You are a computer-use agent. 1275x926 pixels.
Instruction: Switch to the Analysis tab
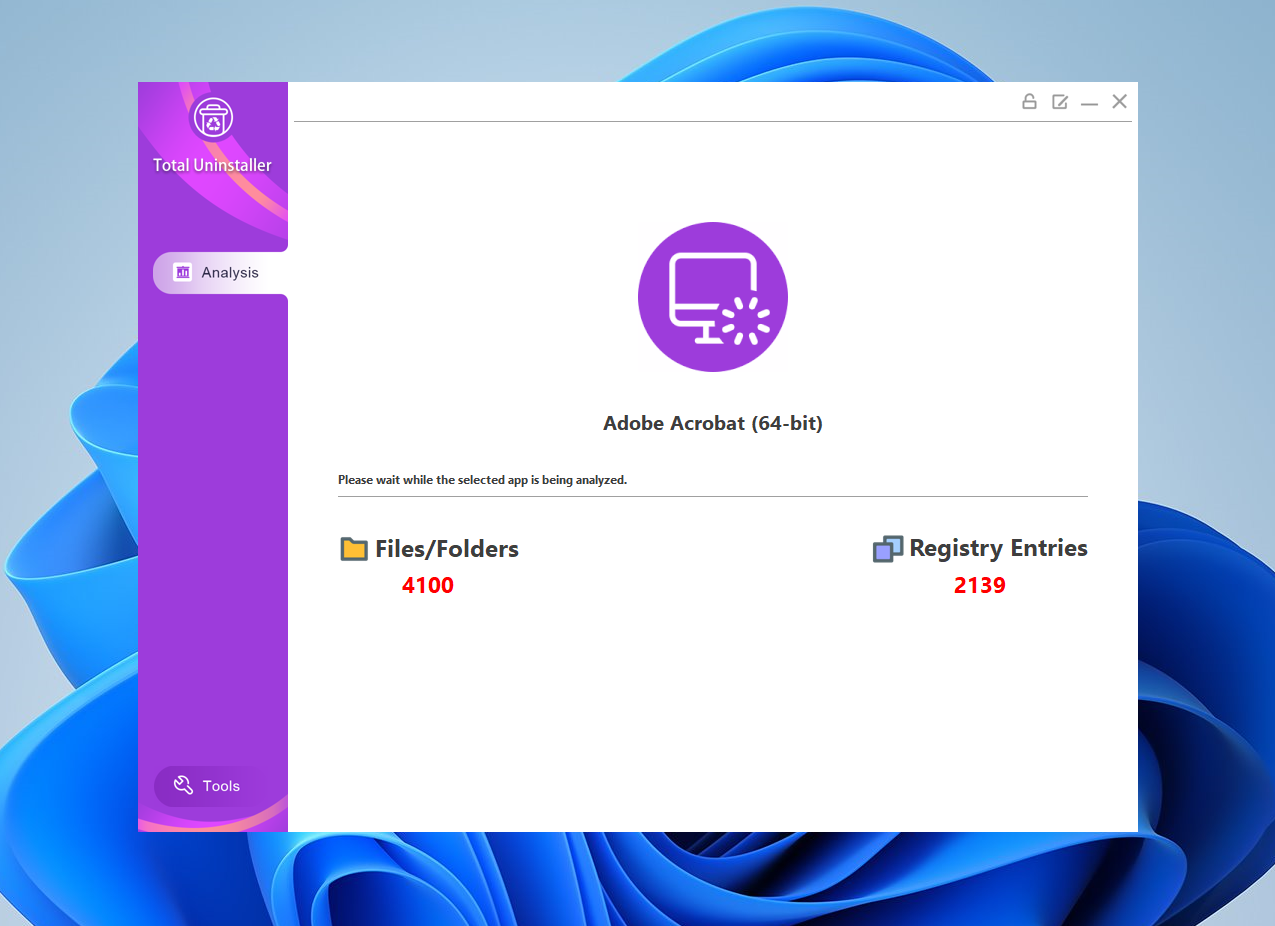(230, 271)
